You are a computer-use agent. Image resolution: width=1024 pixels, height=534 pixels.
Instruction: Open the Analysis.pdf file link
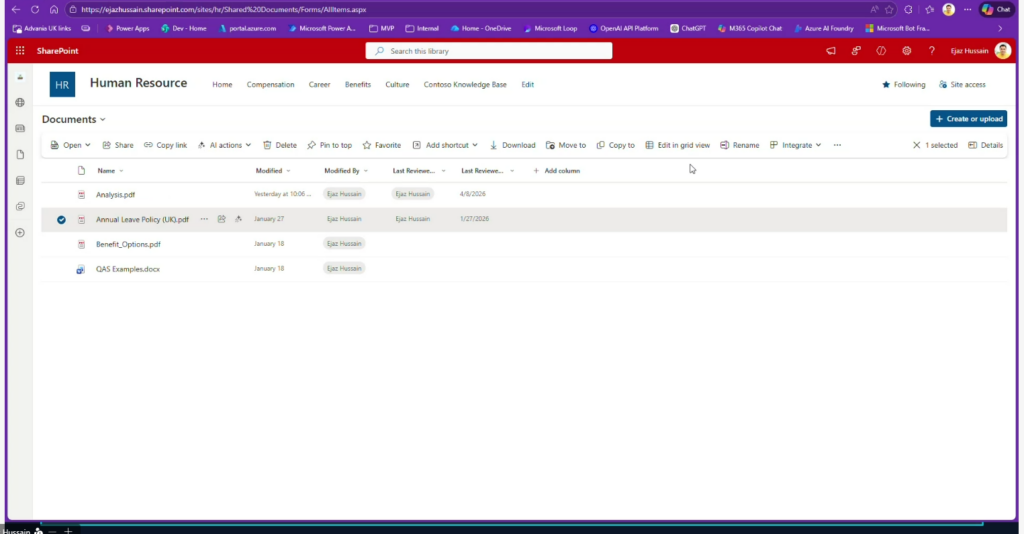(x=115, y=194)
